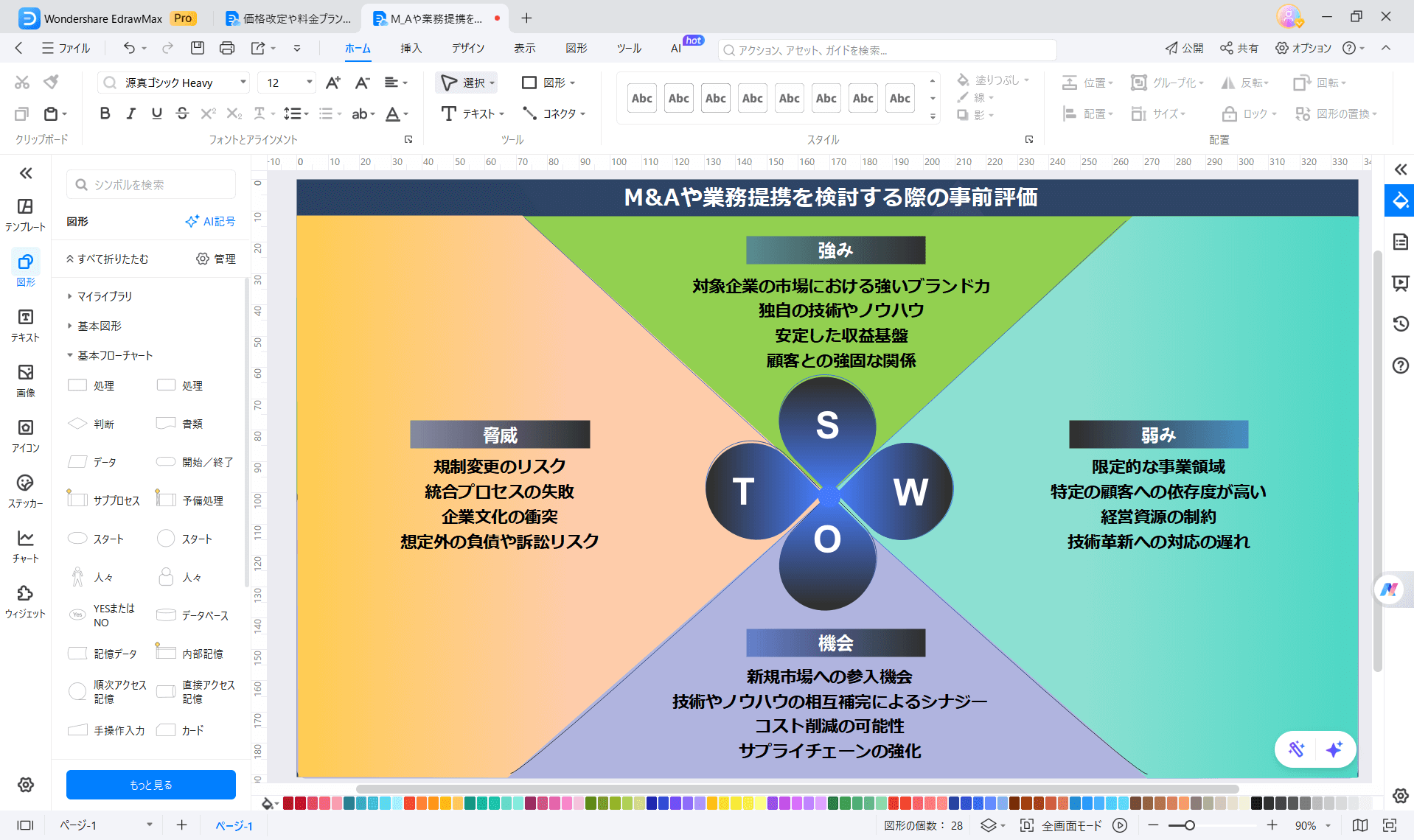Click the もっと見る button
The width and height of the screenshot is (1414, 840).
150,785
